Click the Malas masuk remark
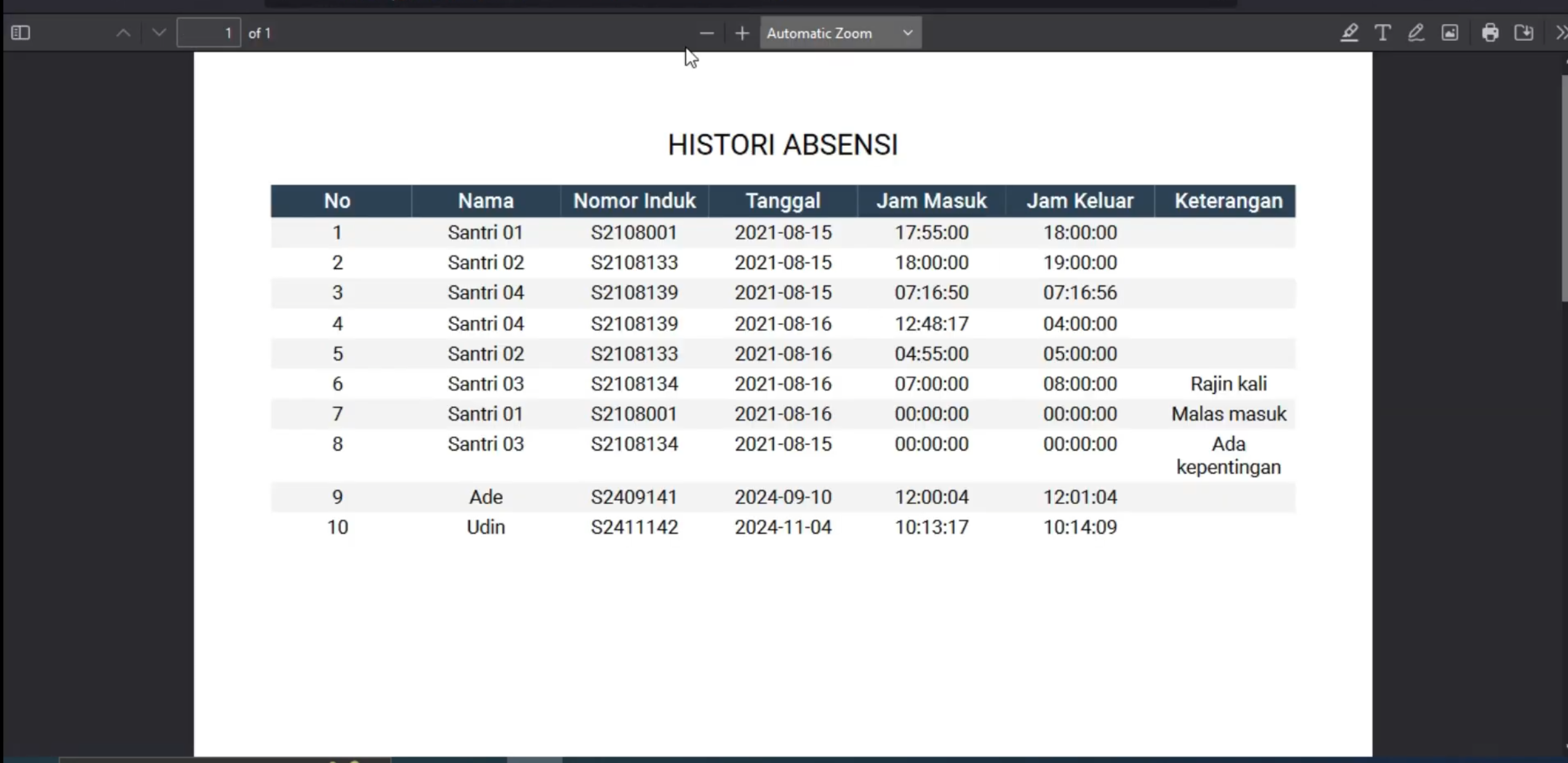The image size is (1568, 763). [x=1228, y=414]
